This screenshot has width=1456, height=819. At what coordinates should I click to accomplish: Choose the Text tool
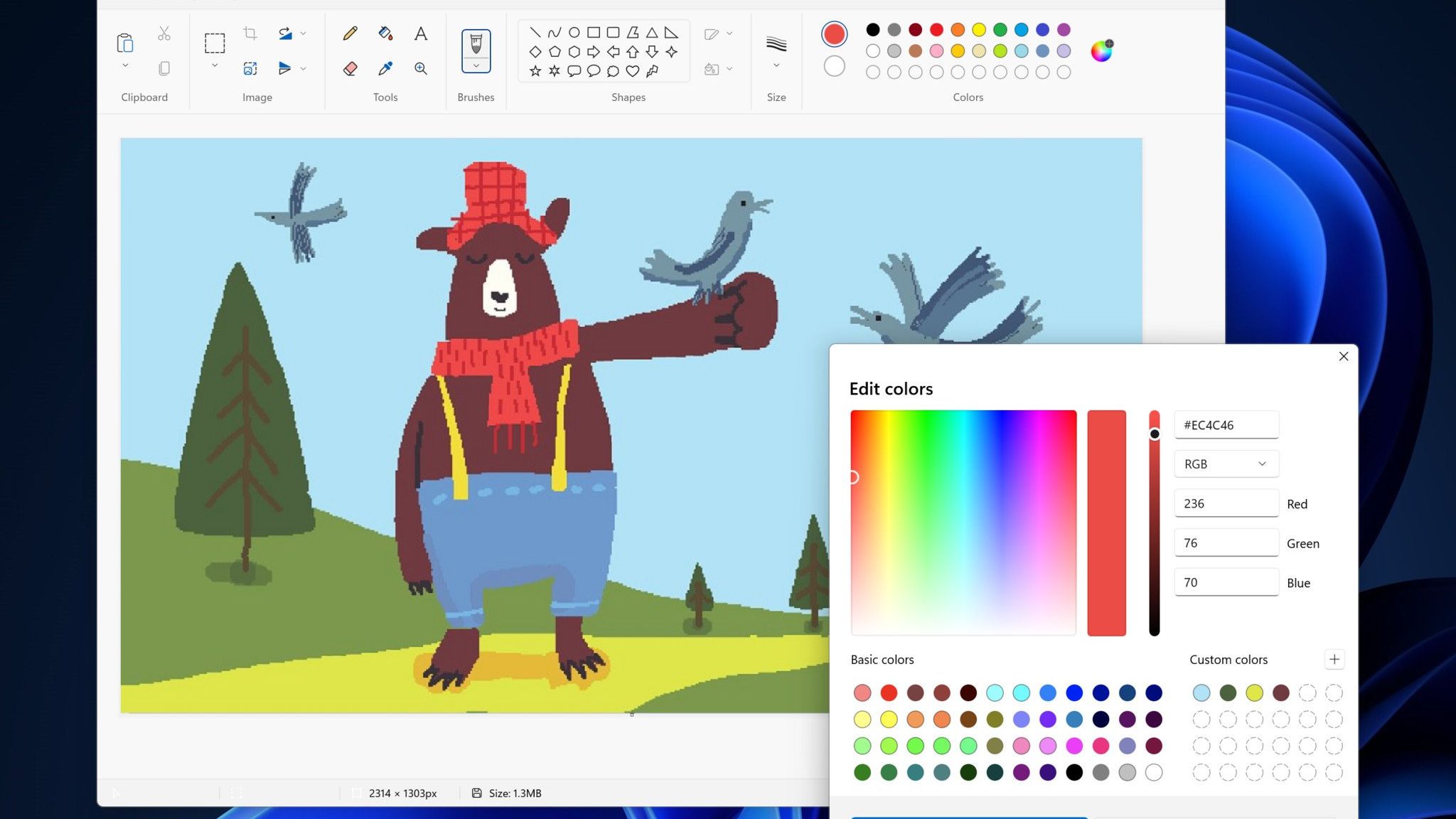(x=421, y=33)
